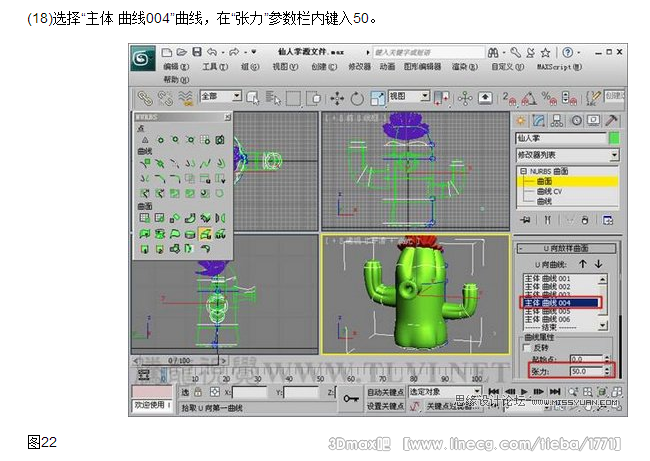Open the 全部 selection filter dropdown

pyautogui.click(x=221, y=96)
